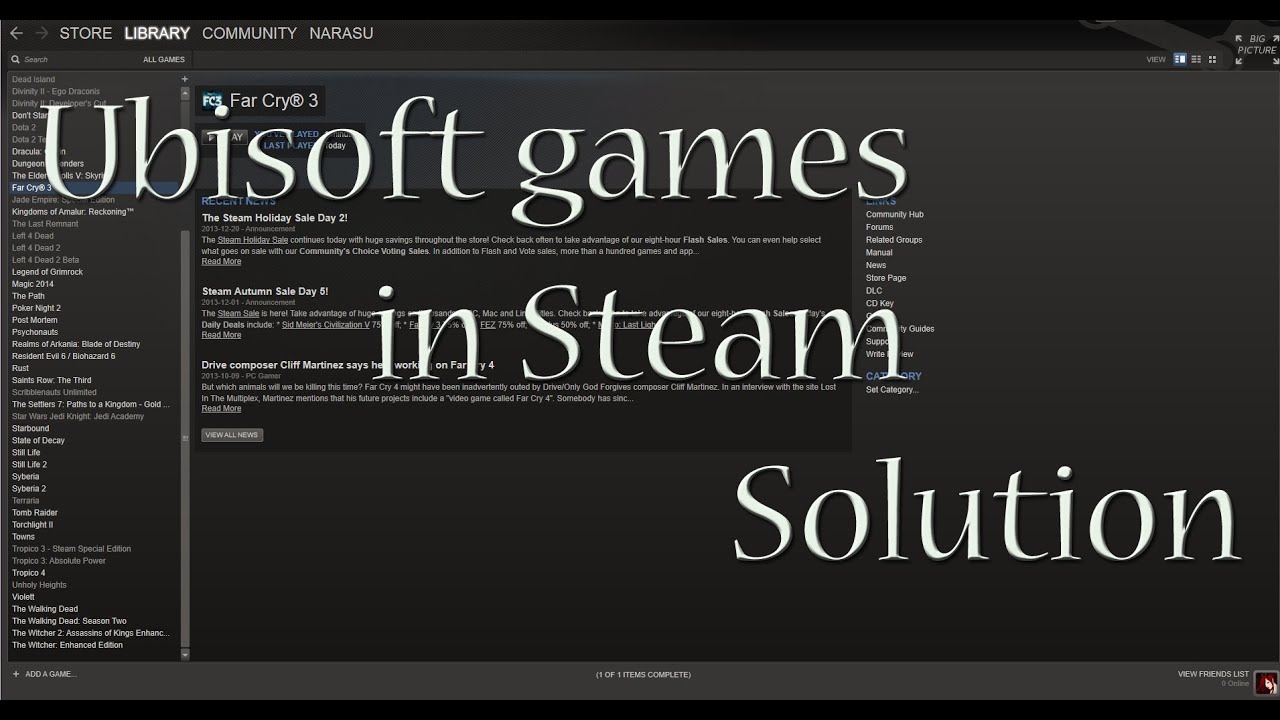Screen dimensions: 1280x720
Task: Select Psychonauts
Action: (x=35, y=332)
